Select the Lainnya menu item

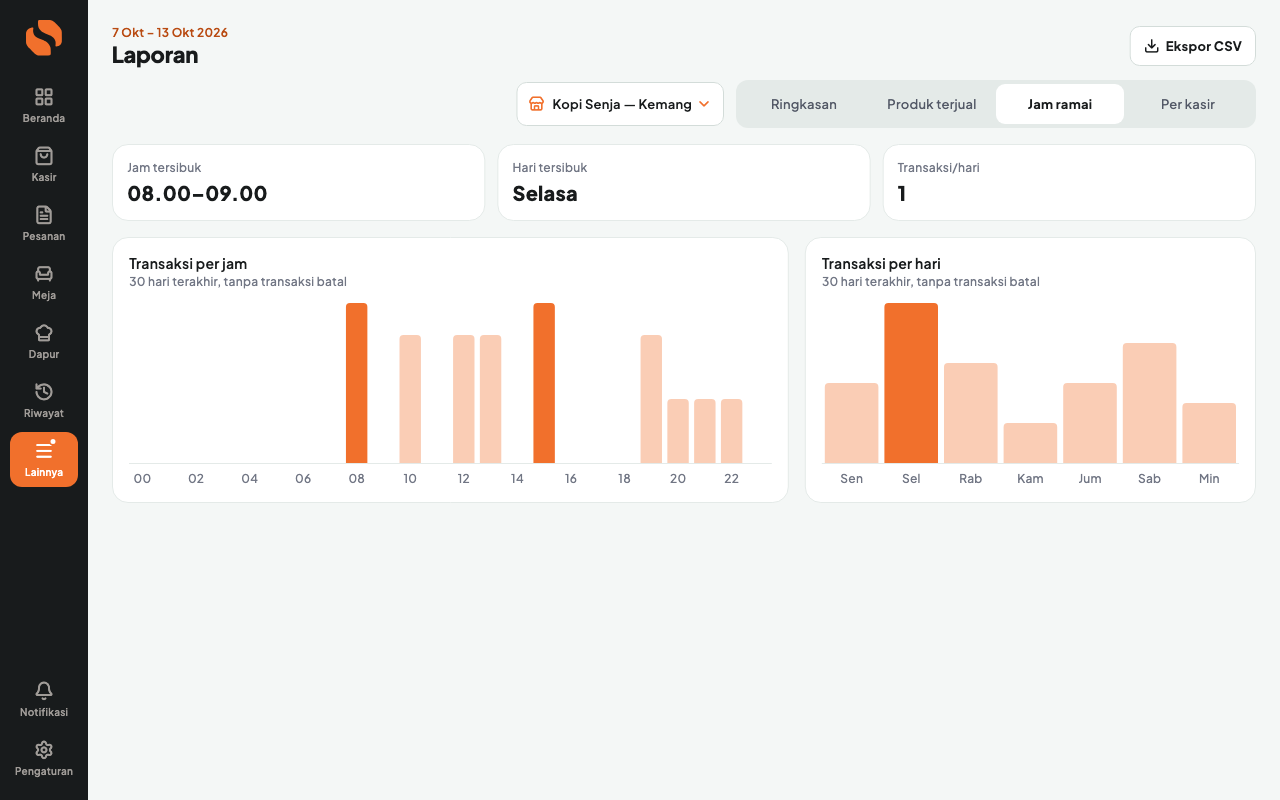[44, 459]
